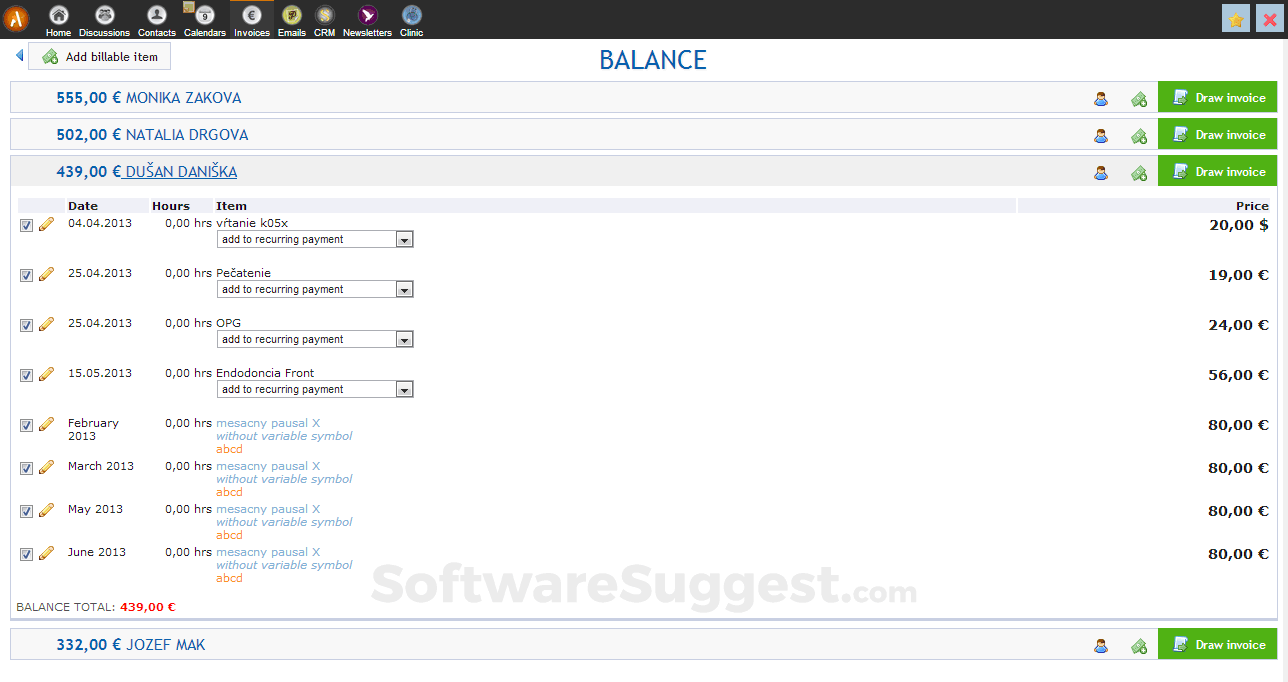Viewport: 1288px width, 682px height.
Task: Uncheck the vŕtanie k05x item checkbox
Action: [26, 225]
